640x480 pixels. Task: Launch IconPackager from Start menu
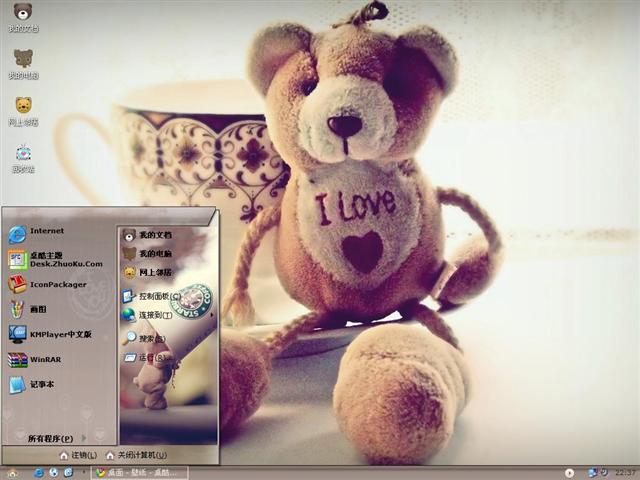pyautogui.click(x=47, y=284)
